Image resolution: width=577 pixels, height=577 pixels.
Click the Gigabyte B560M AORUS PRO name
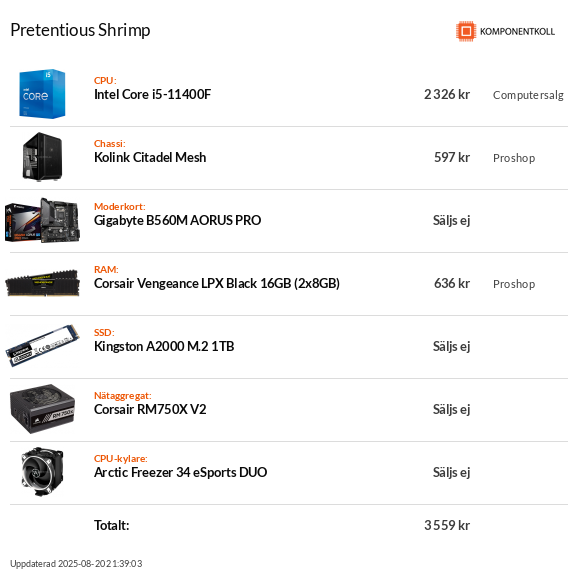coord(178,220)
